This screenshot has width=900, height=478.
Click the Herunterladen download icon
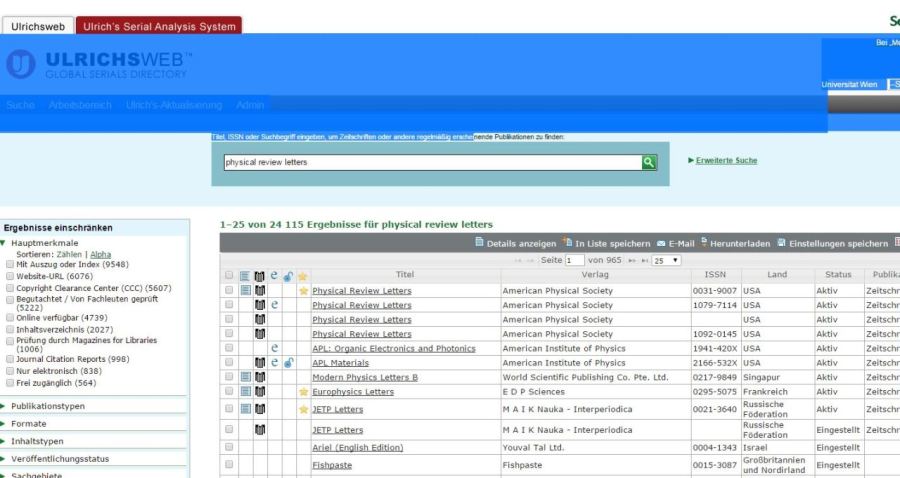[x=705, y=243]
